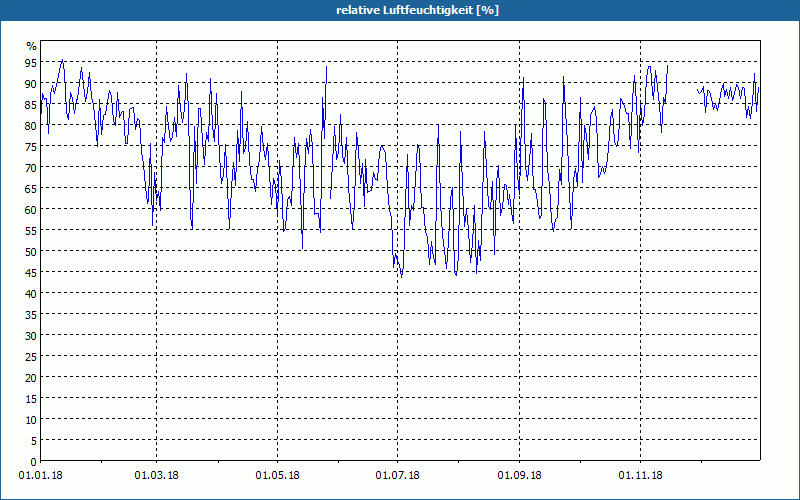Select the 80 value on the y-axis
This screenshot has height=500, width=800.
(x=32, y=126)
